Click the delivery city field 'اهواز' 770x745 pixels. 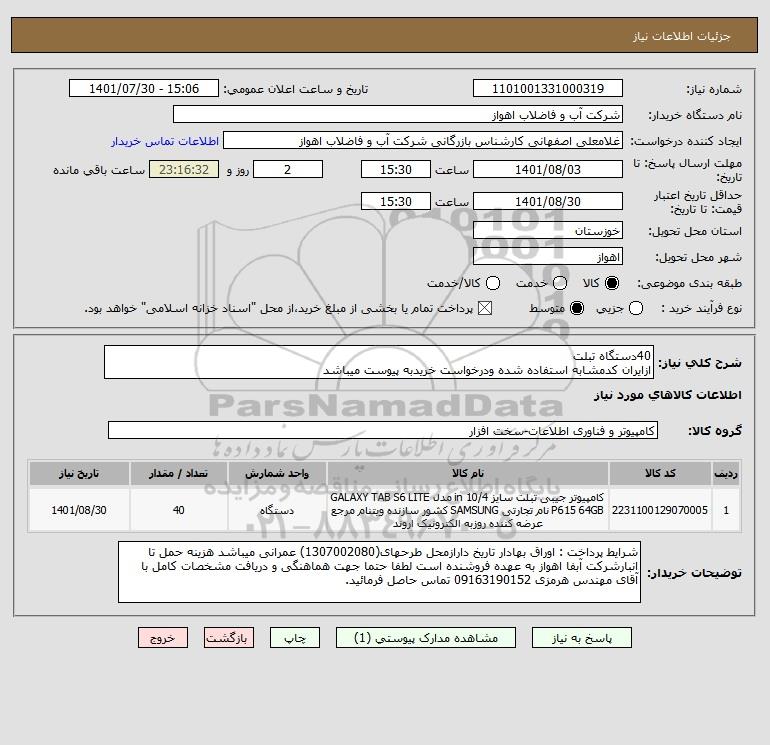548,256
